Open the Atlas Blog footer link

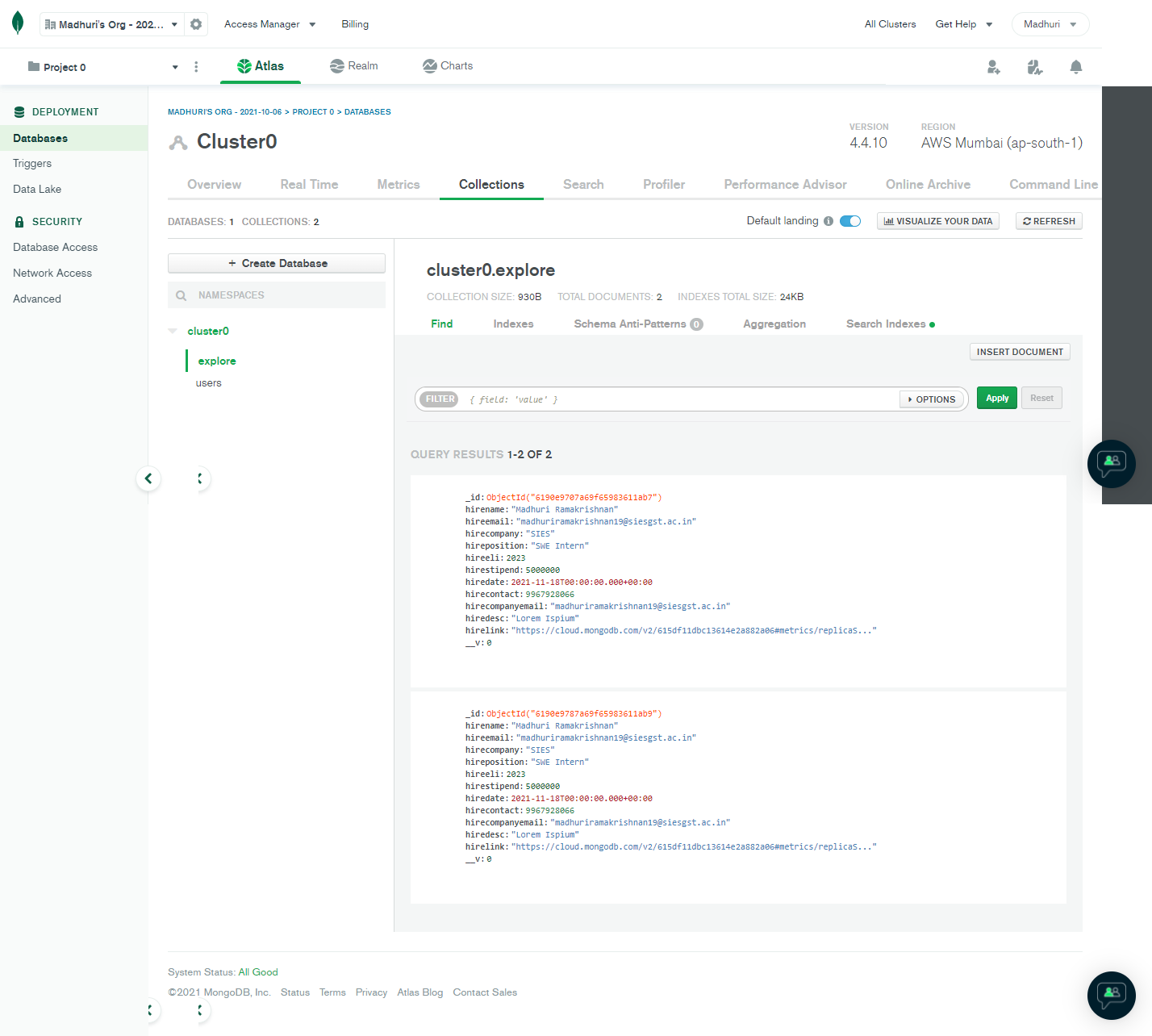tap(420, 992)
